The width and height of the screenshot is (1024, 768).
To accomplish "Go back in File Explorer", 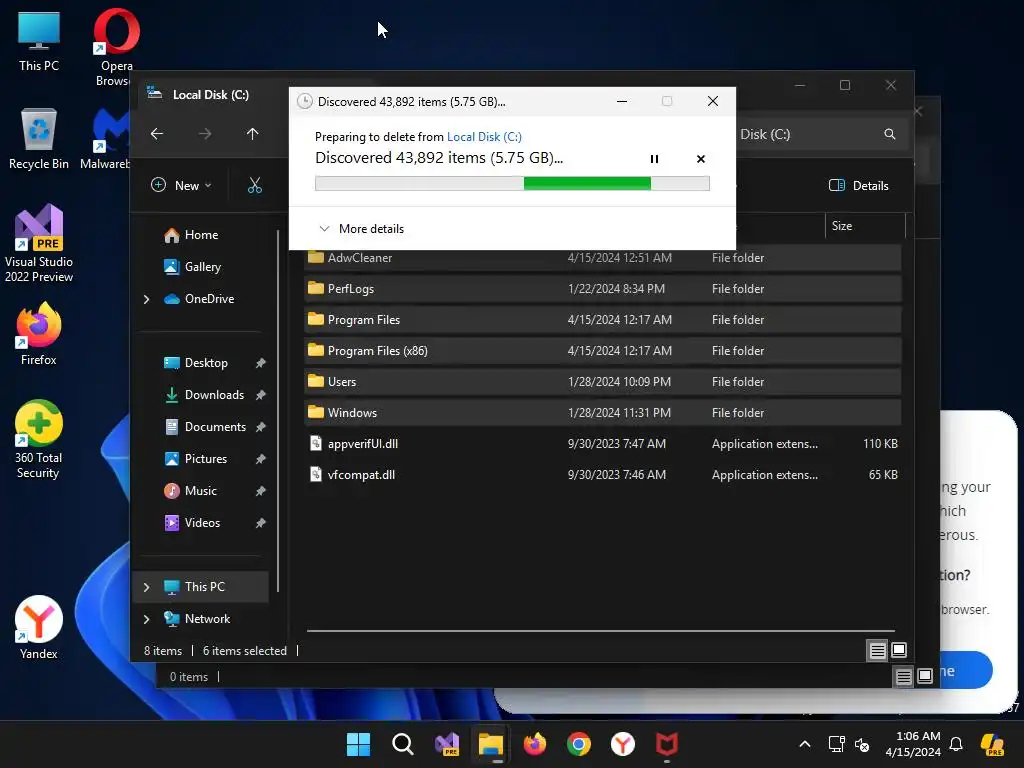I will coord(157,134).
